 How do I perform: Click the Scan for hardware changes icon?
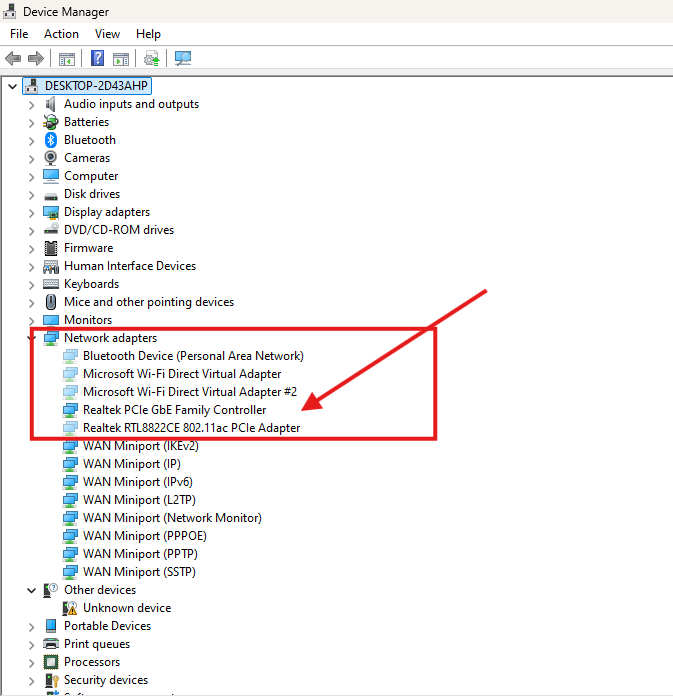pyautogui.click(x=182, y=58)
